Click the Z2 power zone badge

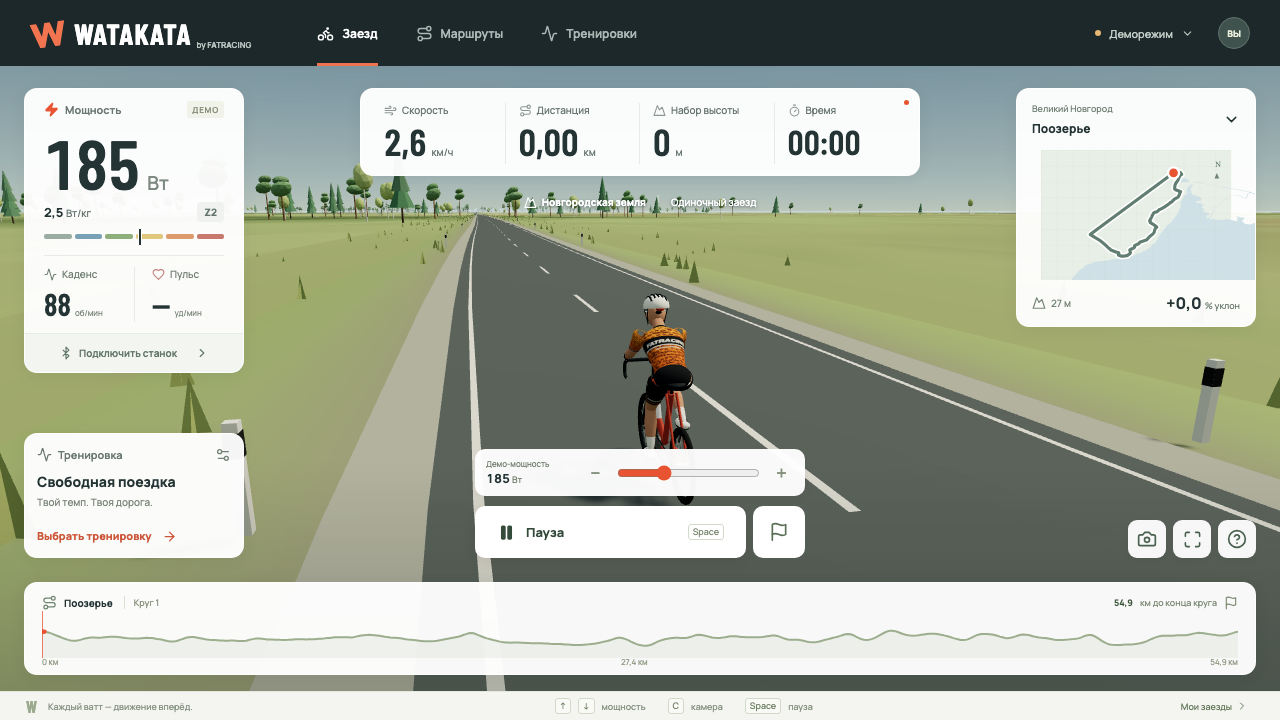[210, 212]
